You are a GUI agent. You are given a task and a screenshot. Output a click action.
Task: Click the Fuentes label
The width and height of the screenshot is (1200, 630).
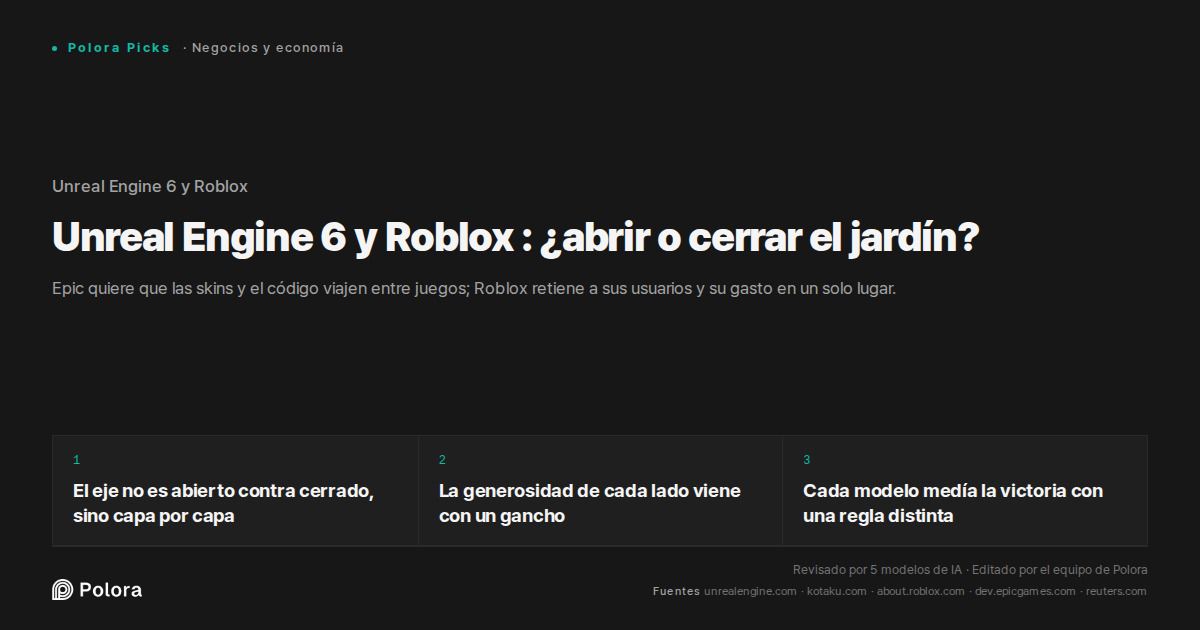click(676, 592)
